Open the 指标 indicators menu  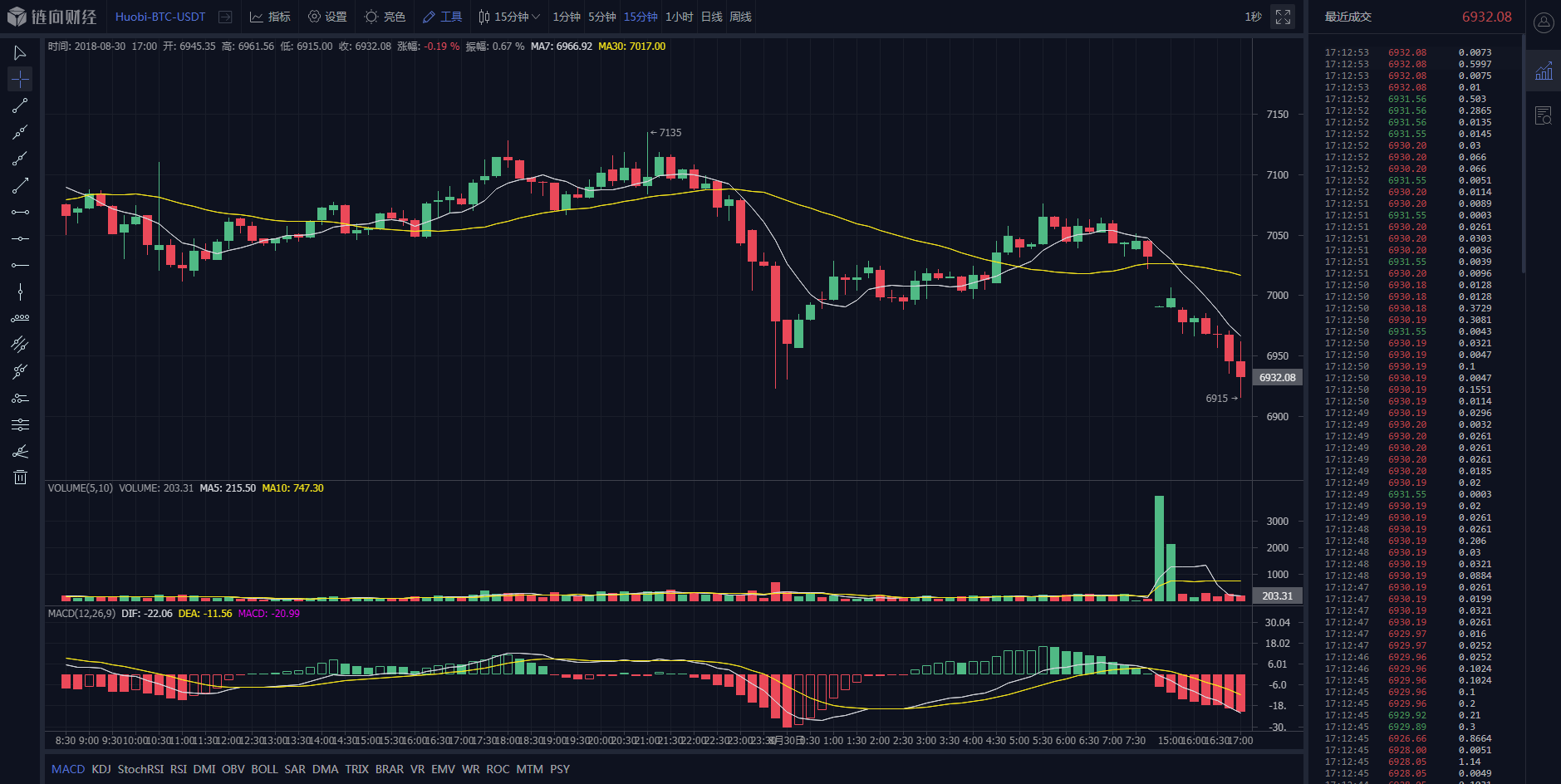(271, 17)
